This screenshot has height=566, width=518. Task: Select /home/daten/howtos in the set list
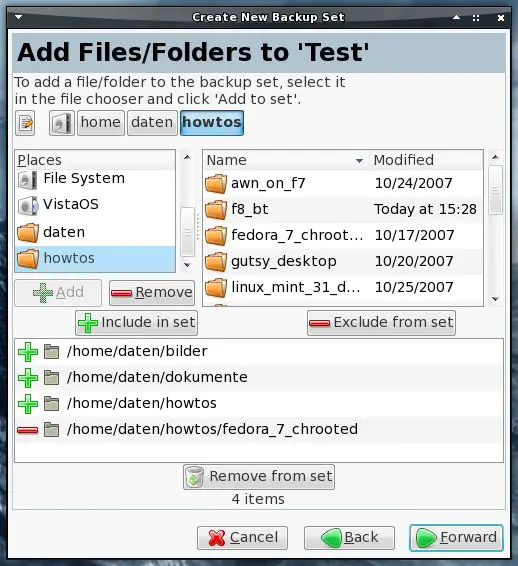click(x=259, y=404)
